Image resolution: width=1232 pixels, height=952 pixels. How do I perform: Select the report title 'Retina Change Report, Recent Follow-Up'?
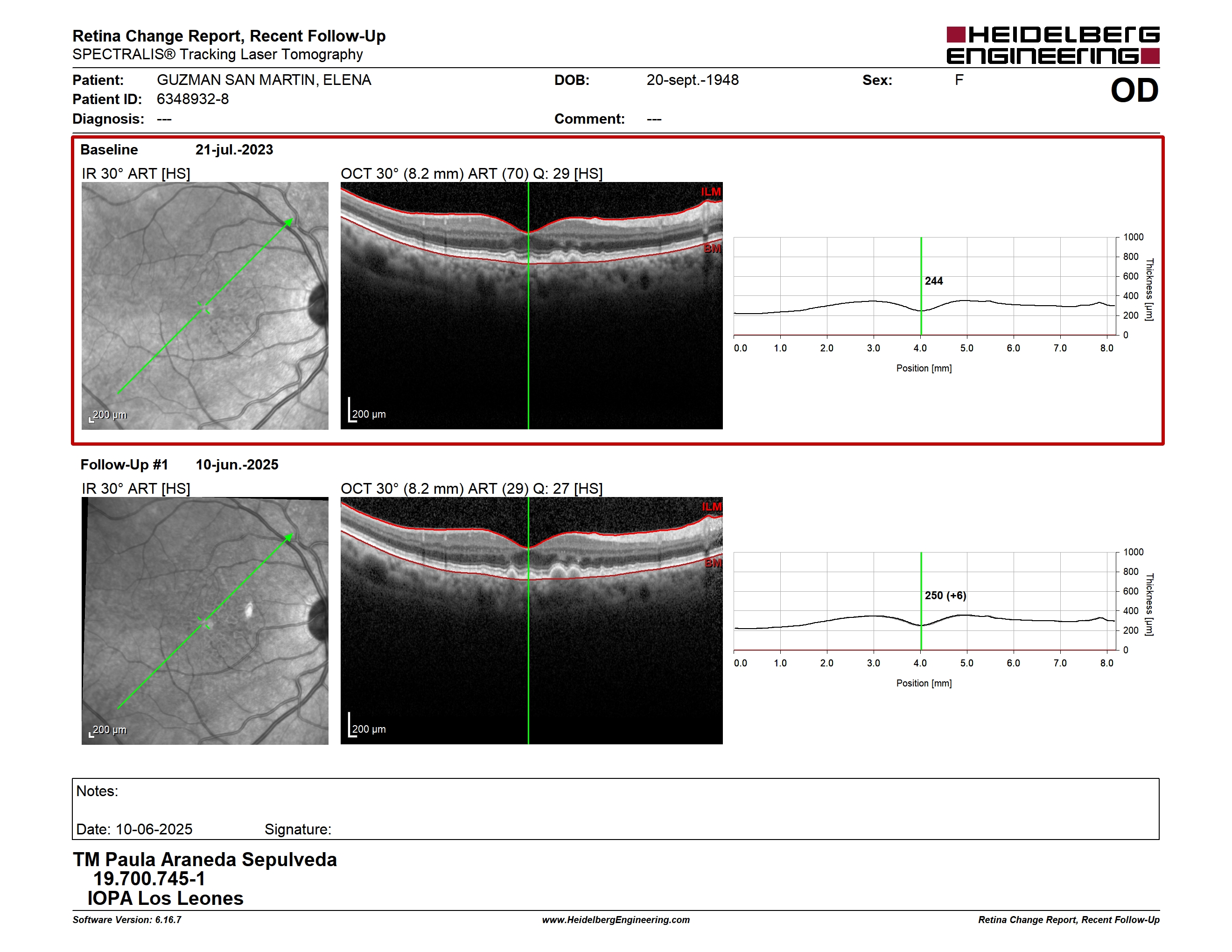229,36
